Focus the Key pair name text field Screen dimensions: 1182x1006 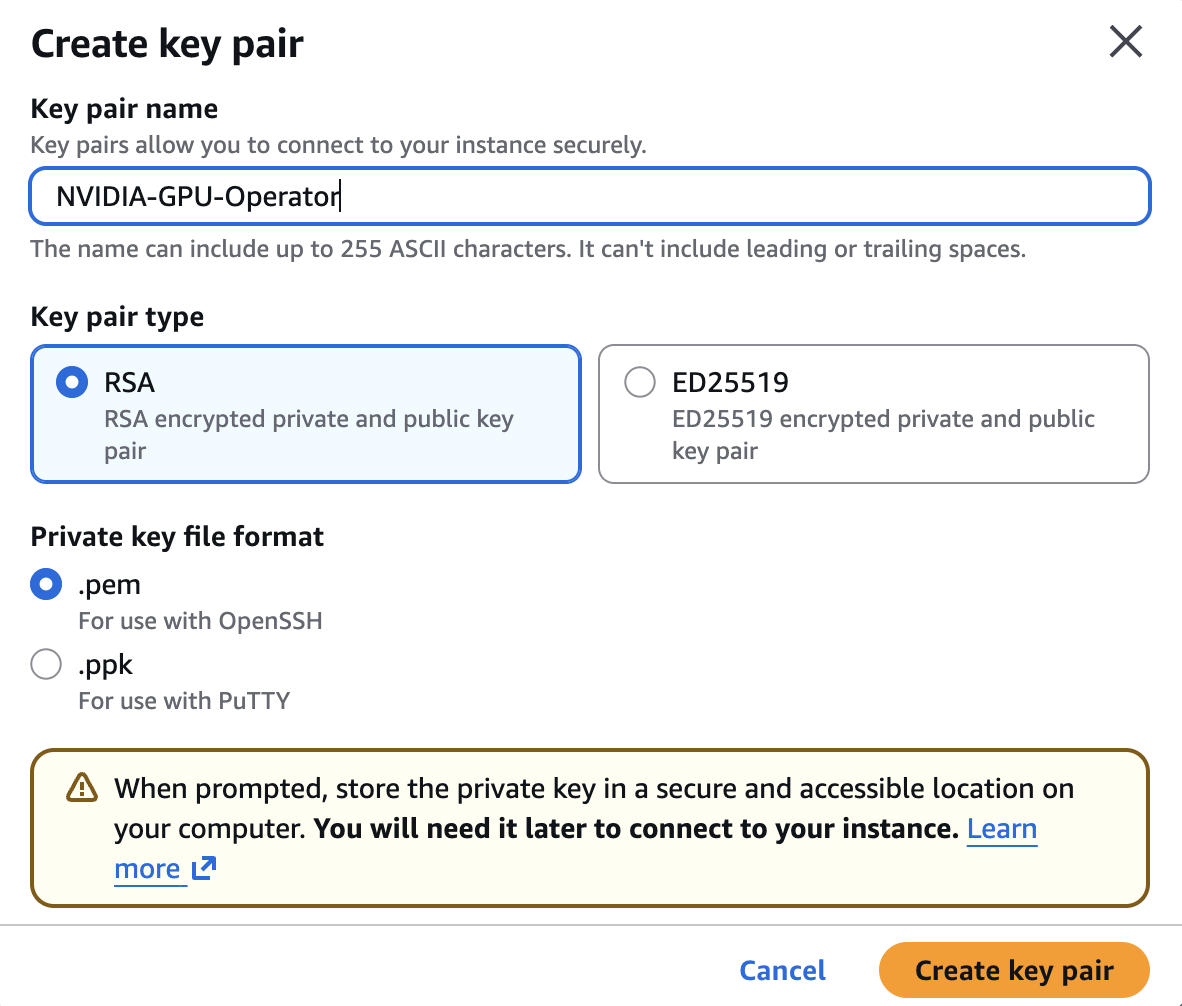[x=589, y=196]
